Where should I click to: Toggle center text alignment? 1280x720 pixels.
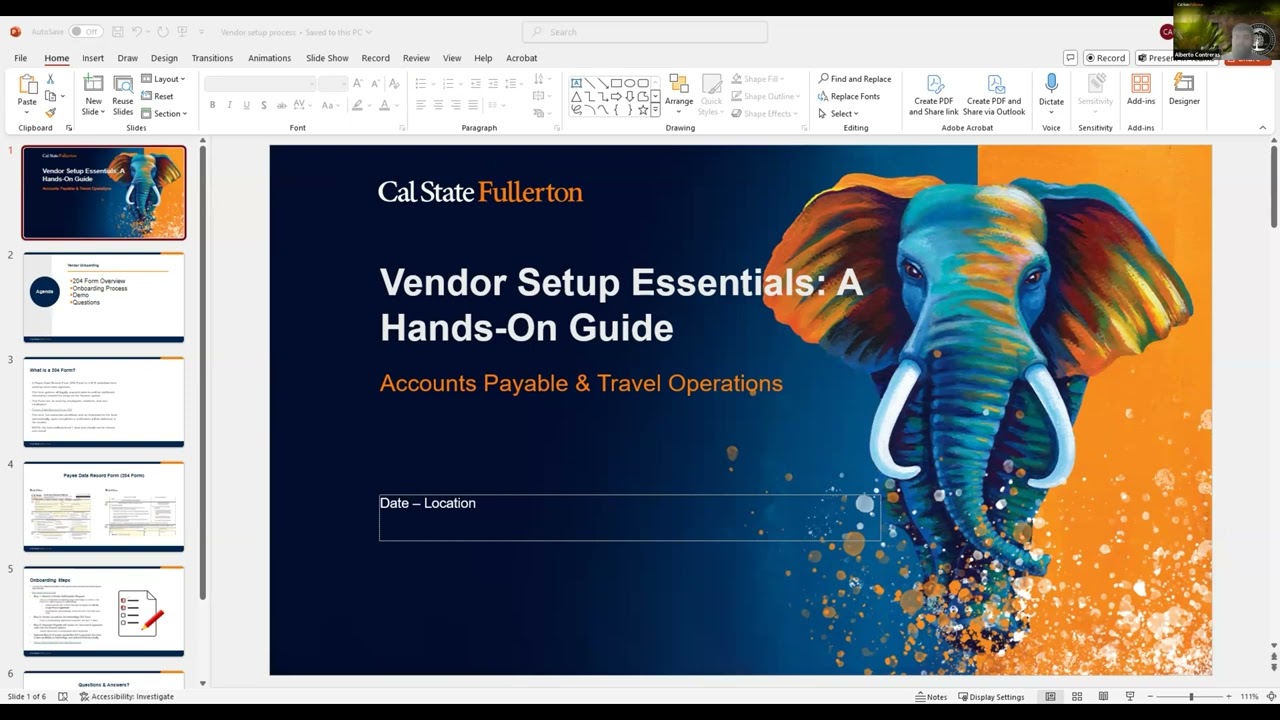(x=438, y=105)
